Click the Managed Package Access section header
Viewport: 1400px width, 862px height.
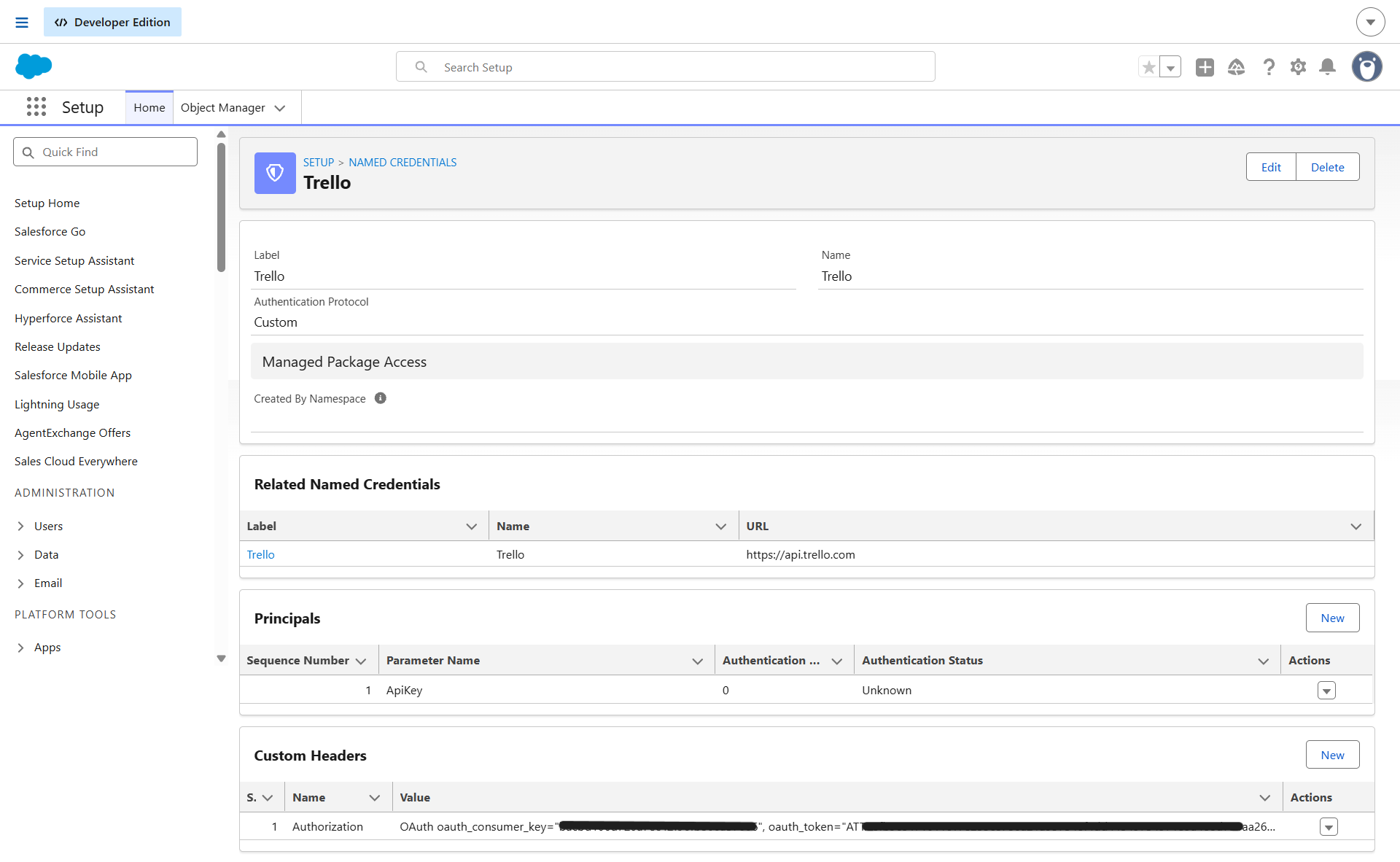point(807,362)
